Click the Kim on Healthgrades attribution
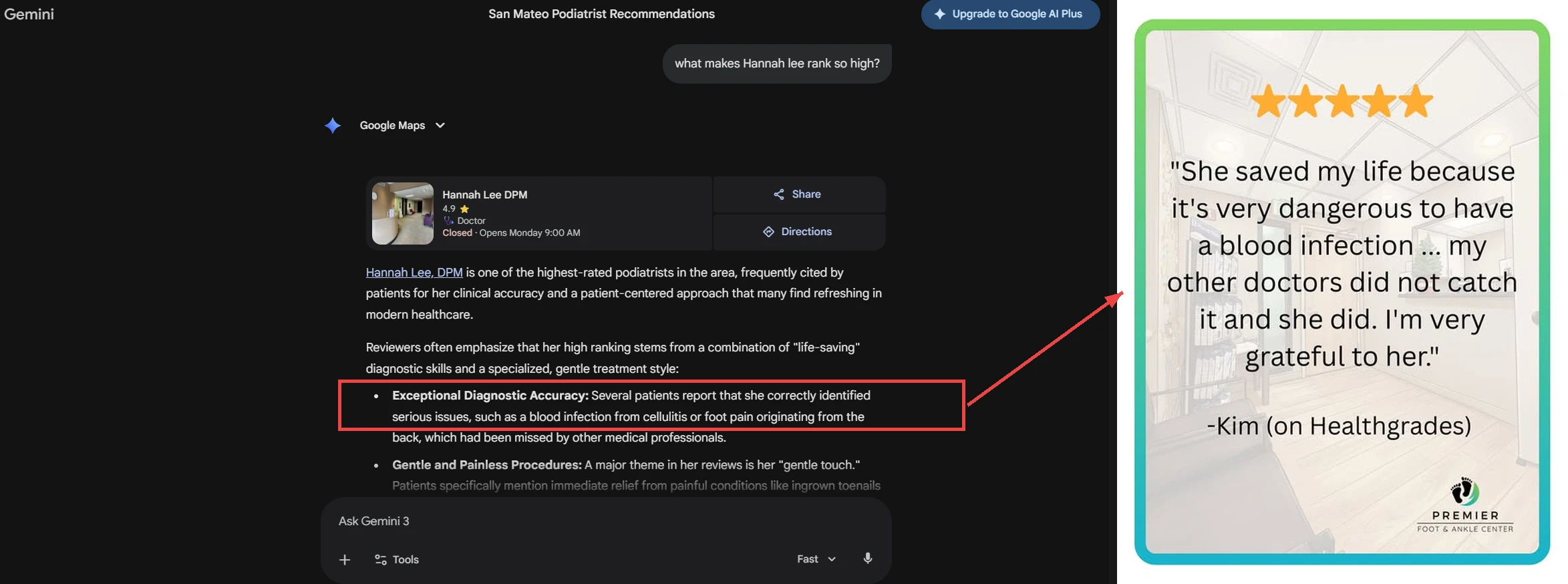Viewport: 1568px width, 584px height. pos(1339,426)
